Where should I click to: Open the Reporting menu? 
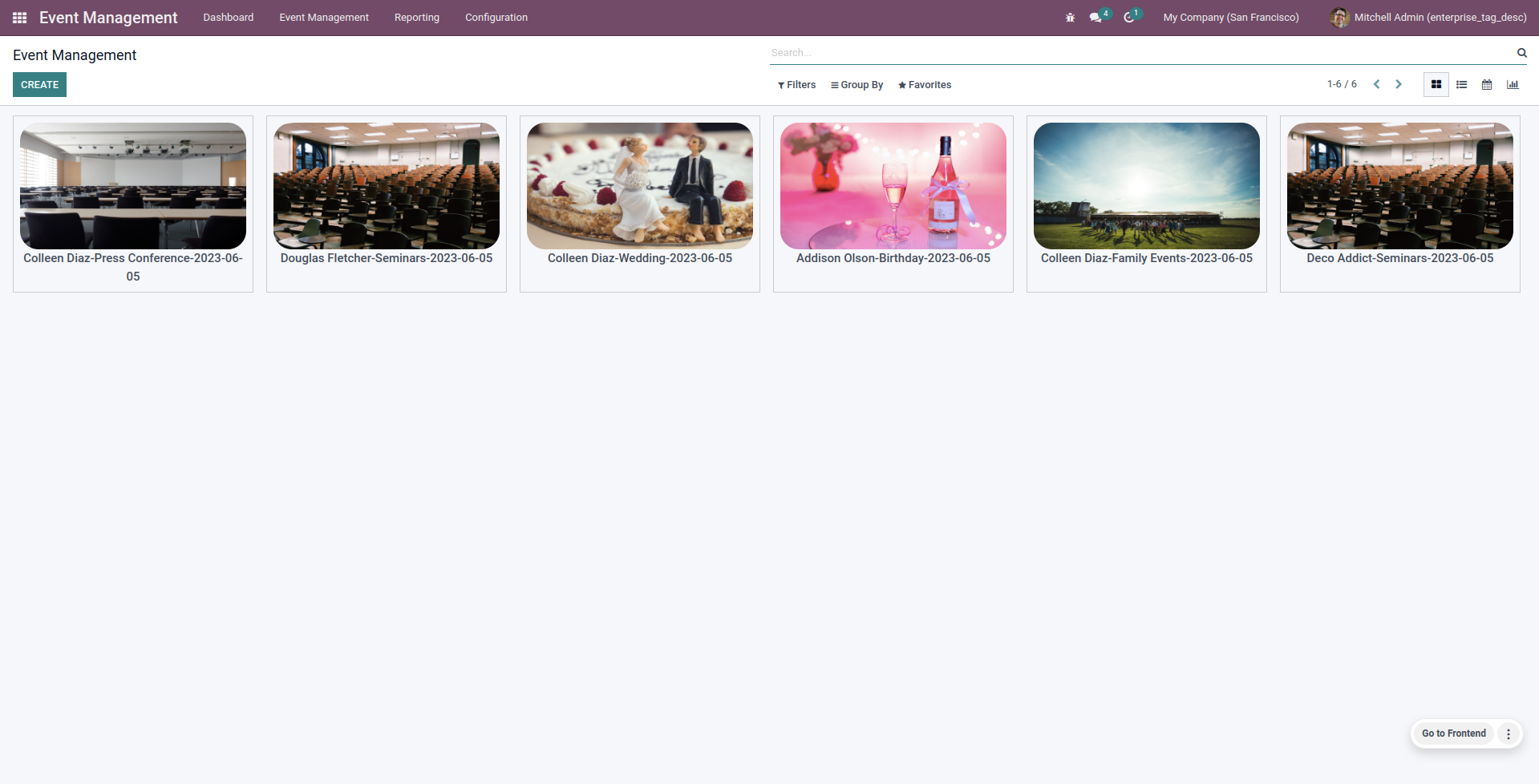pyautogui.click(x=417, y=18)
